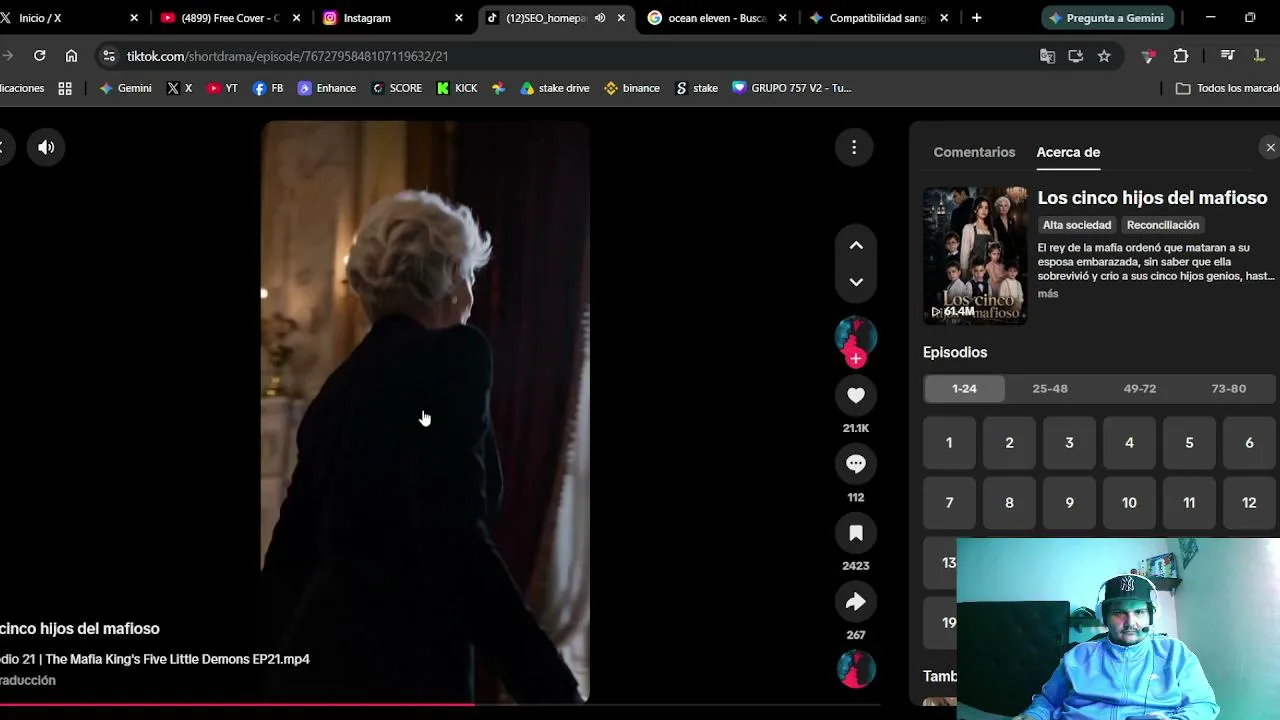
Task: Select the Acerca de tab
Action: click(x=1068, y=152)
